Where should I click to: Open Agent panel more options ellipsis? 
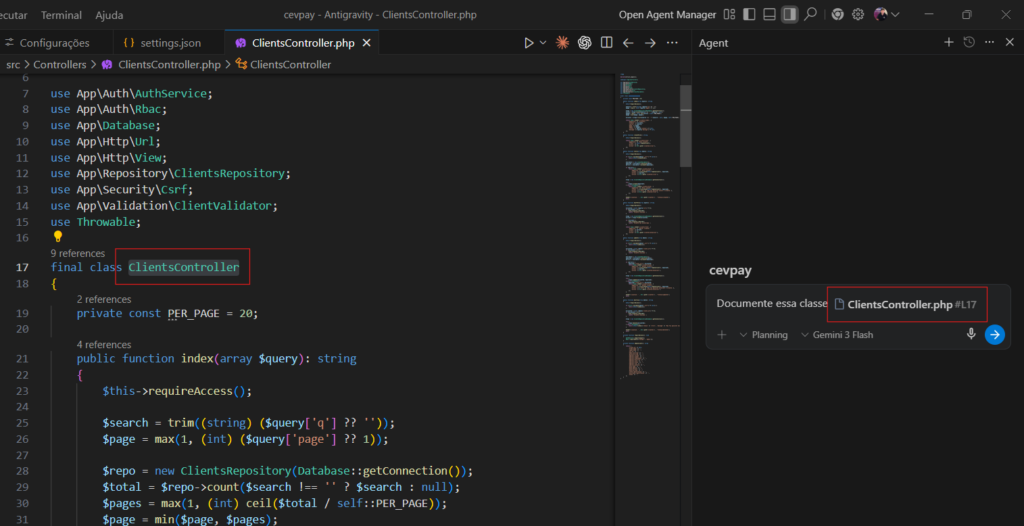[x=989, y=42]
